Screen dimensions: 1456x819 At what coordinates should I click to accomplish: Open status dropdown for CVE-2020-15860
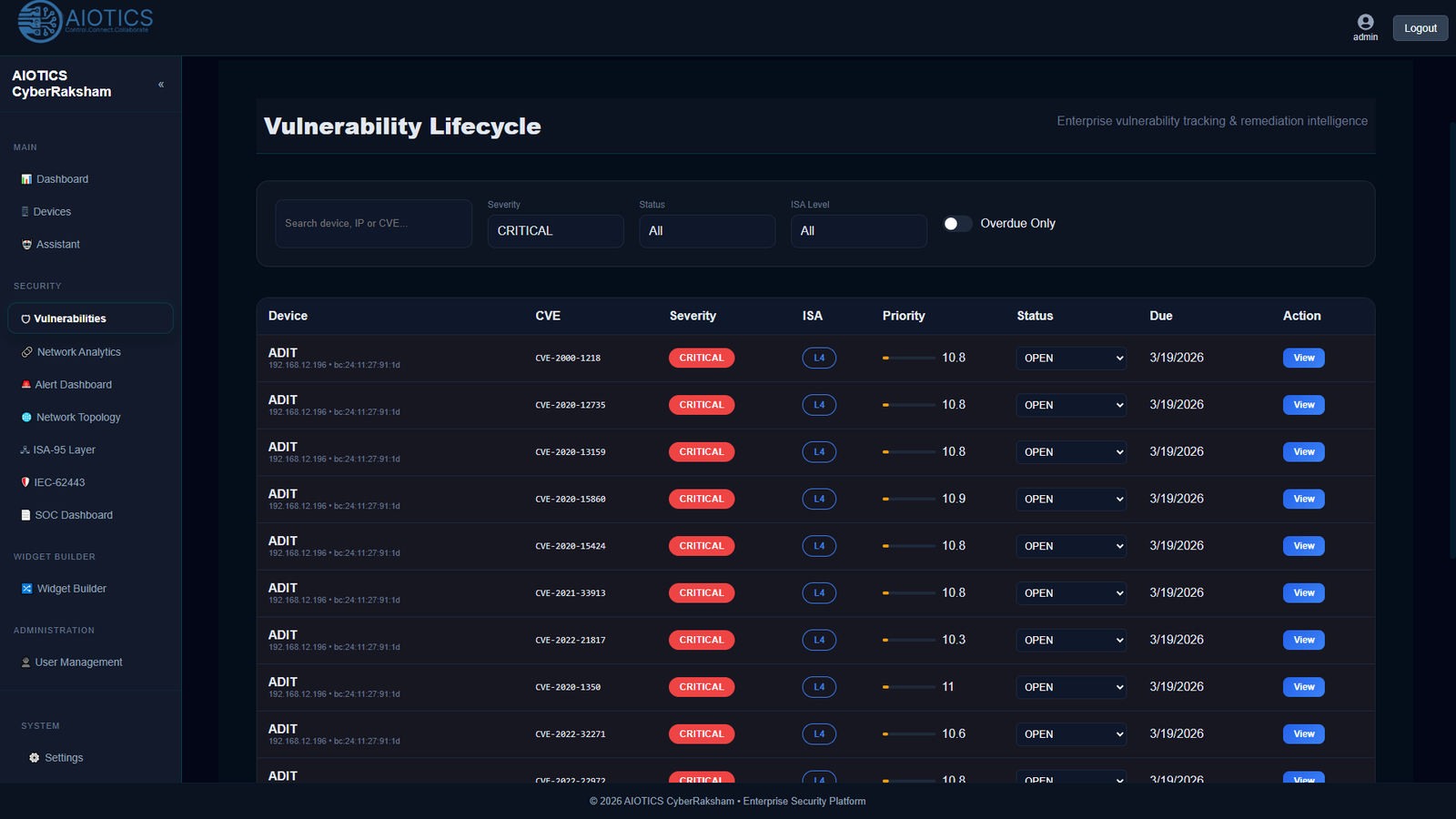[1071, 500]
